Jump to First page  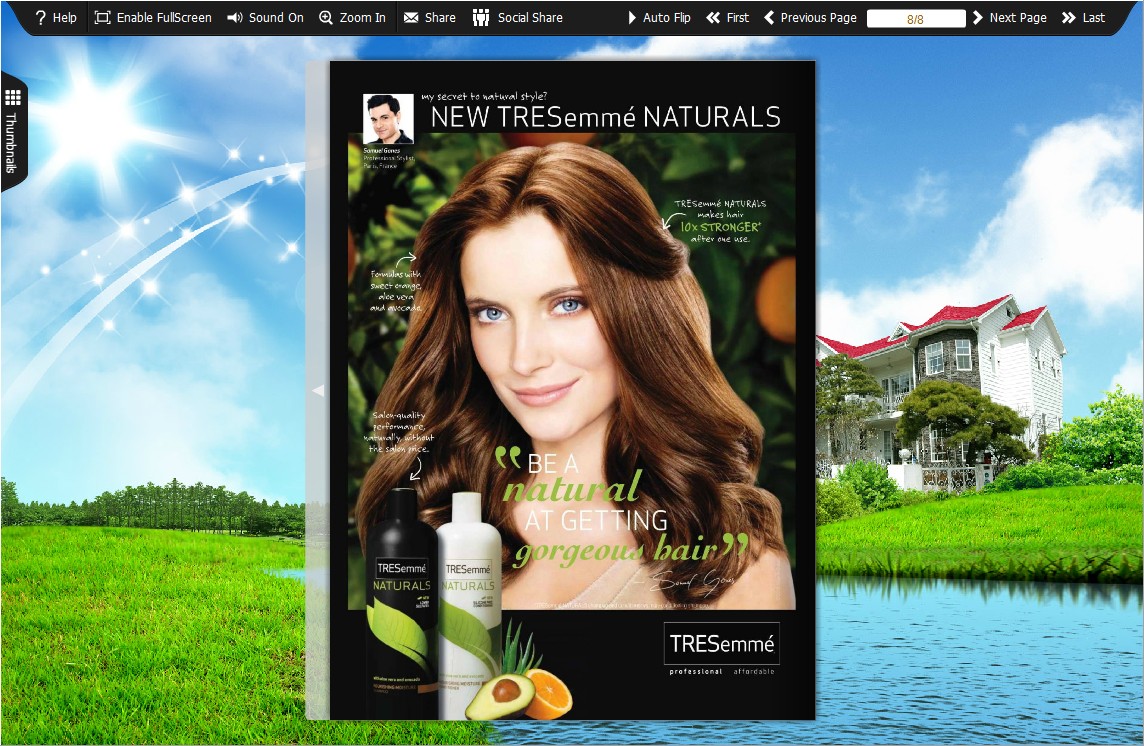728,18
